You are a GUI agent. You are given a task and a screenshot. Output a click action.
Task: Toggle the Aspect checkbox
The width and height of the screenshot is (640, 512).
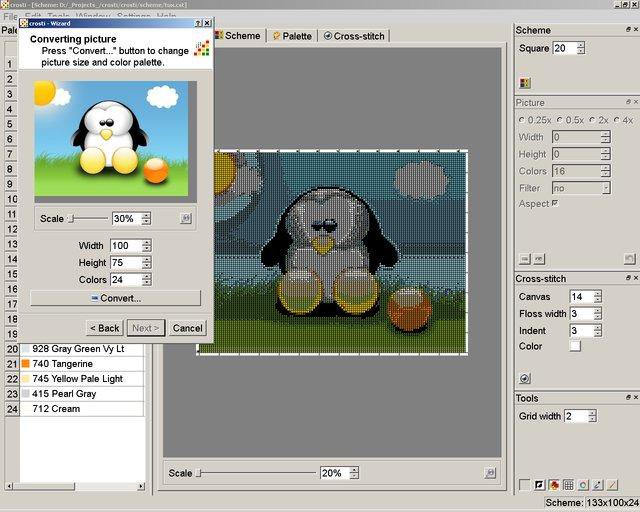pos(555,203)
